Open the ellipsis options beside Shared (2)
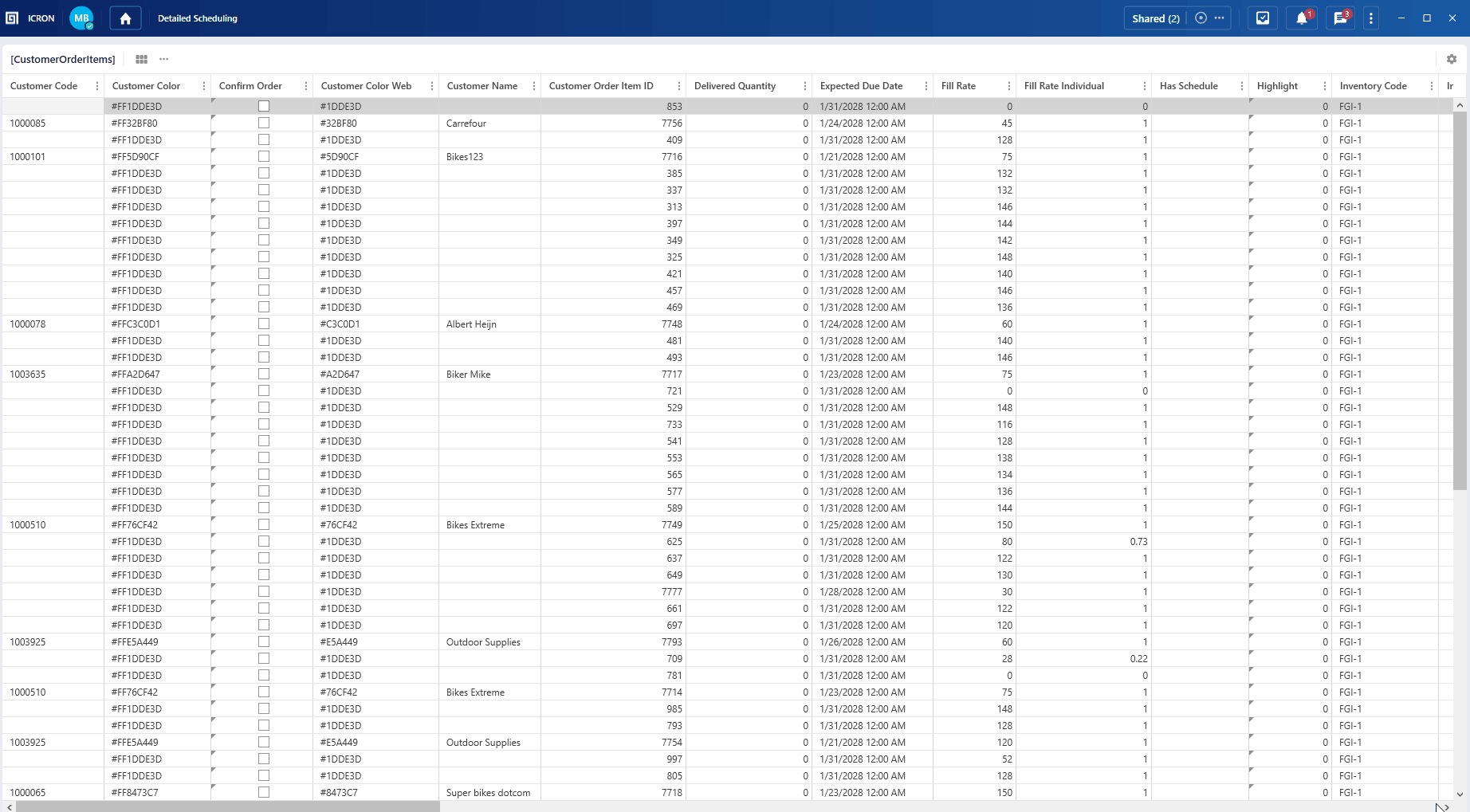This screenshot has height=812, width=1470. point(1219,18)
